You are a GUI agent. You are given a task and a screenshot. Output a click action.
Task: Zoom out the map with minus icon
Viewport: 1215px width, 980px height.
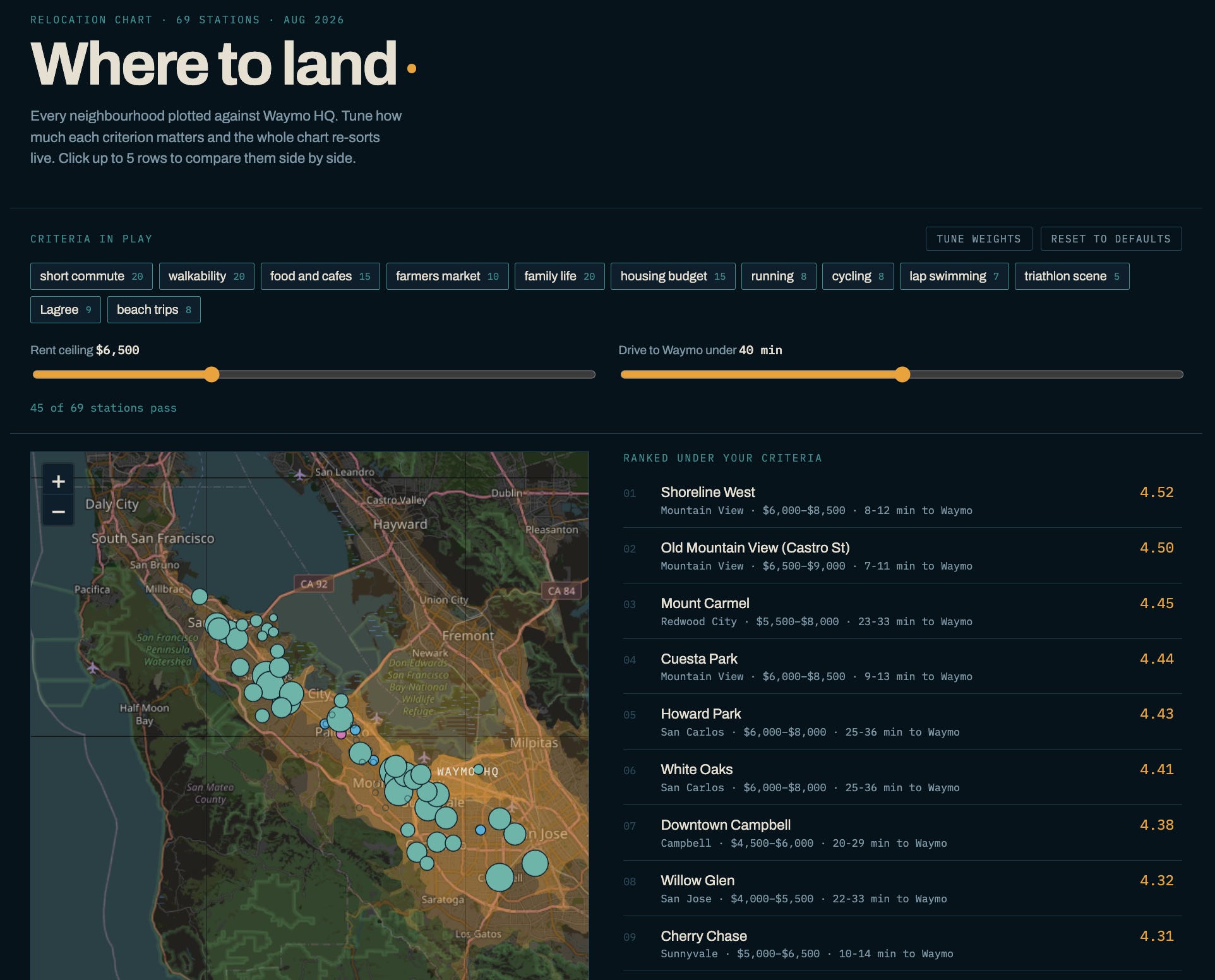[58, 511]
